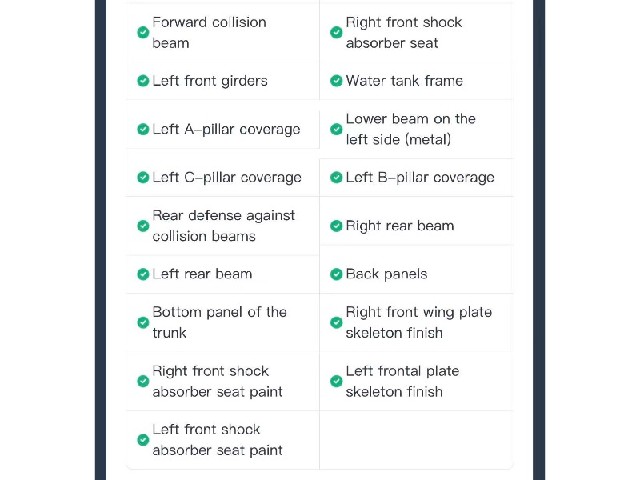
Task: Click the check icon beside Left rear beam
Action: [x=143, y=274]
